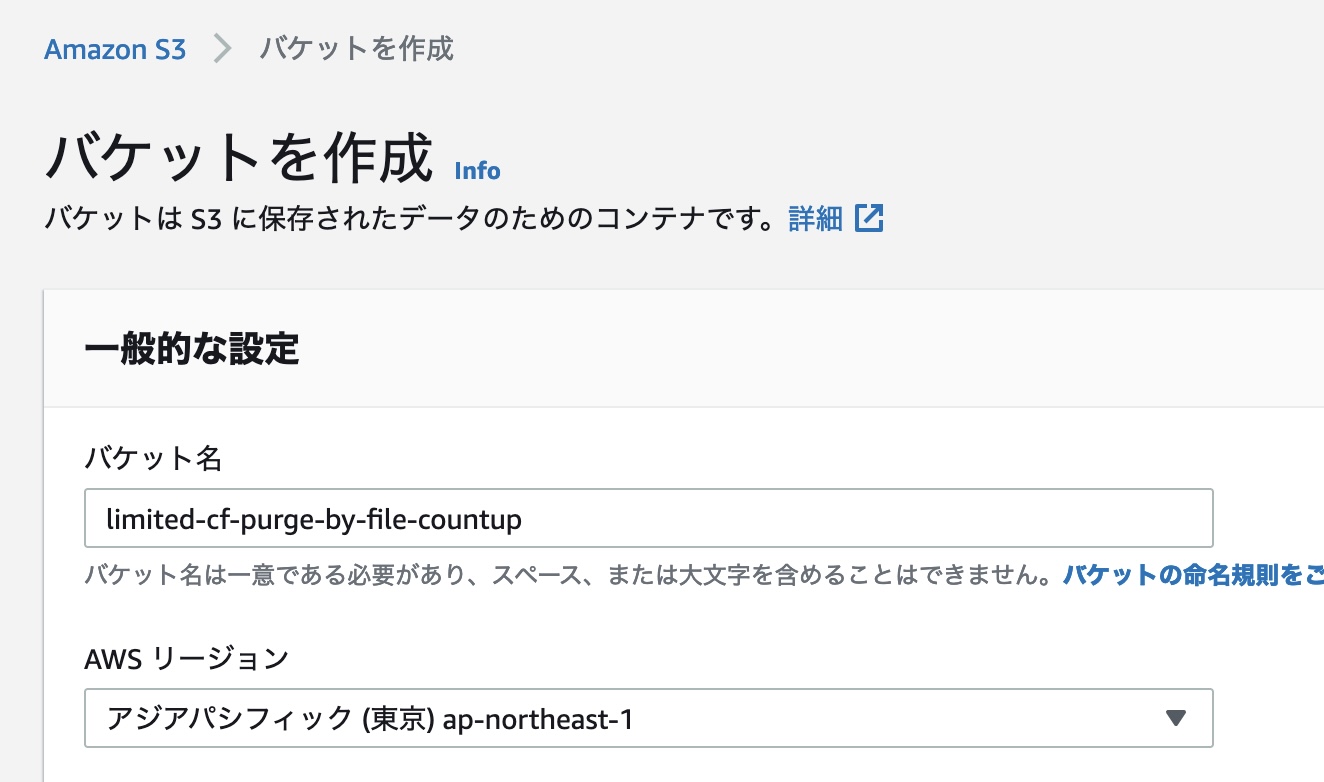Click the region dropdown triangle arrow
This screenshot has width=1324, height=782.
[1176, 718]
